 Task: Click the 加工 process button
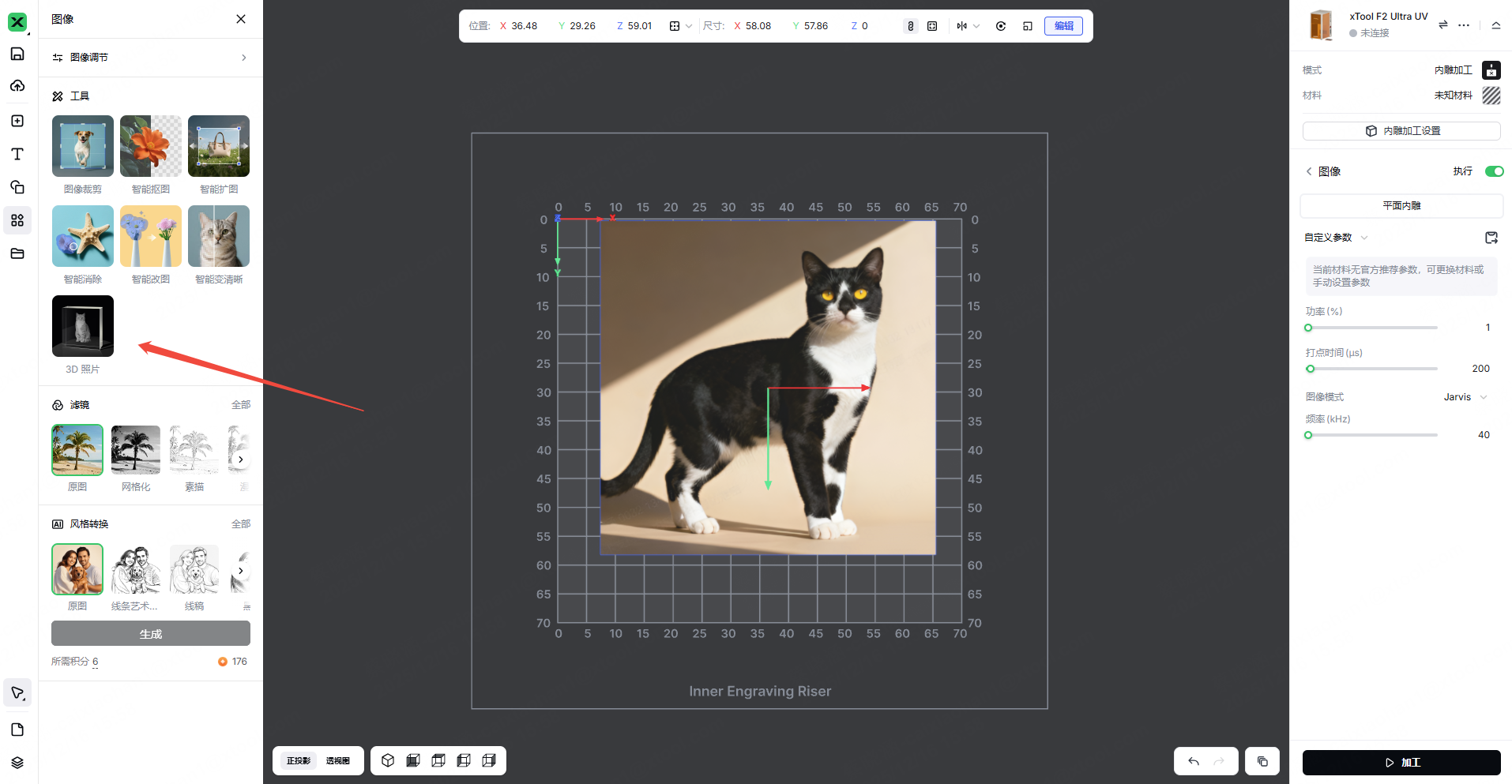[1401, 763]
